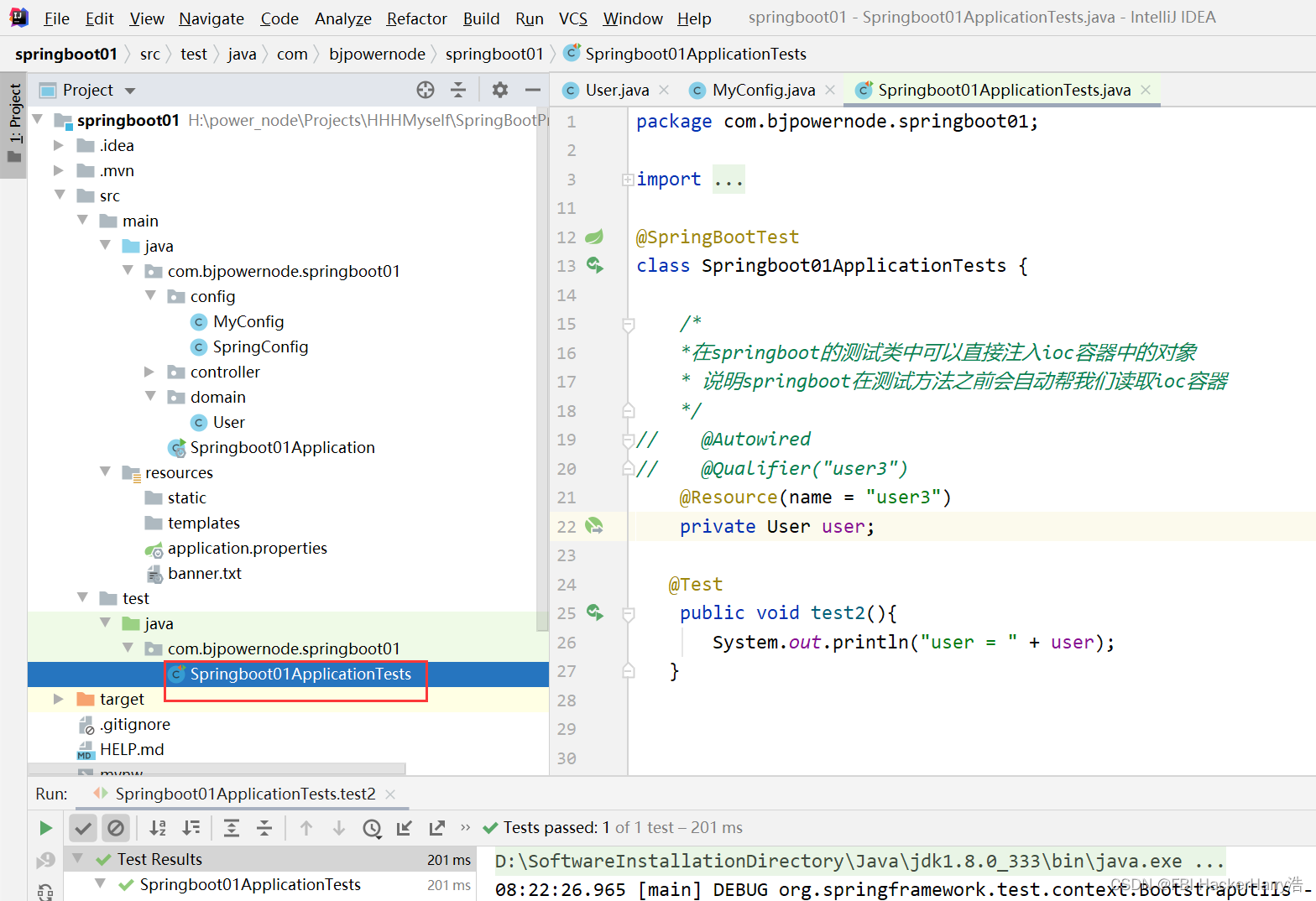Open Project panel settings gear
Screen dimensions: 1316x901
coord(500,90)
